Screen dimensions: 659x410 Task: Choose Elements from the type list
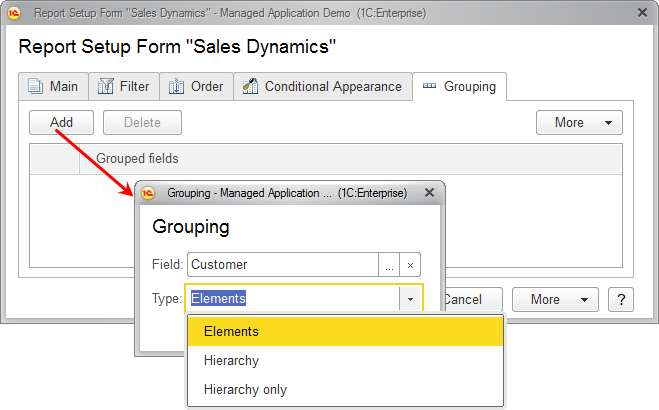[345, 331]
